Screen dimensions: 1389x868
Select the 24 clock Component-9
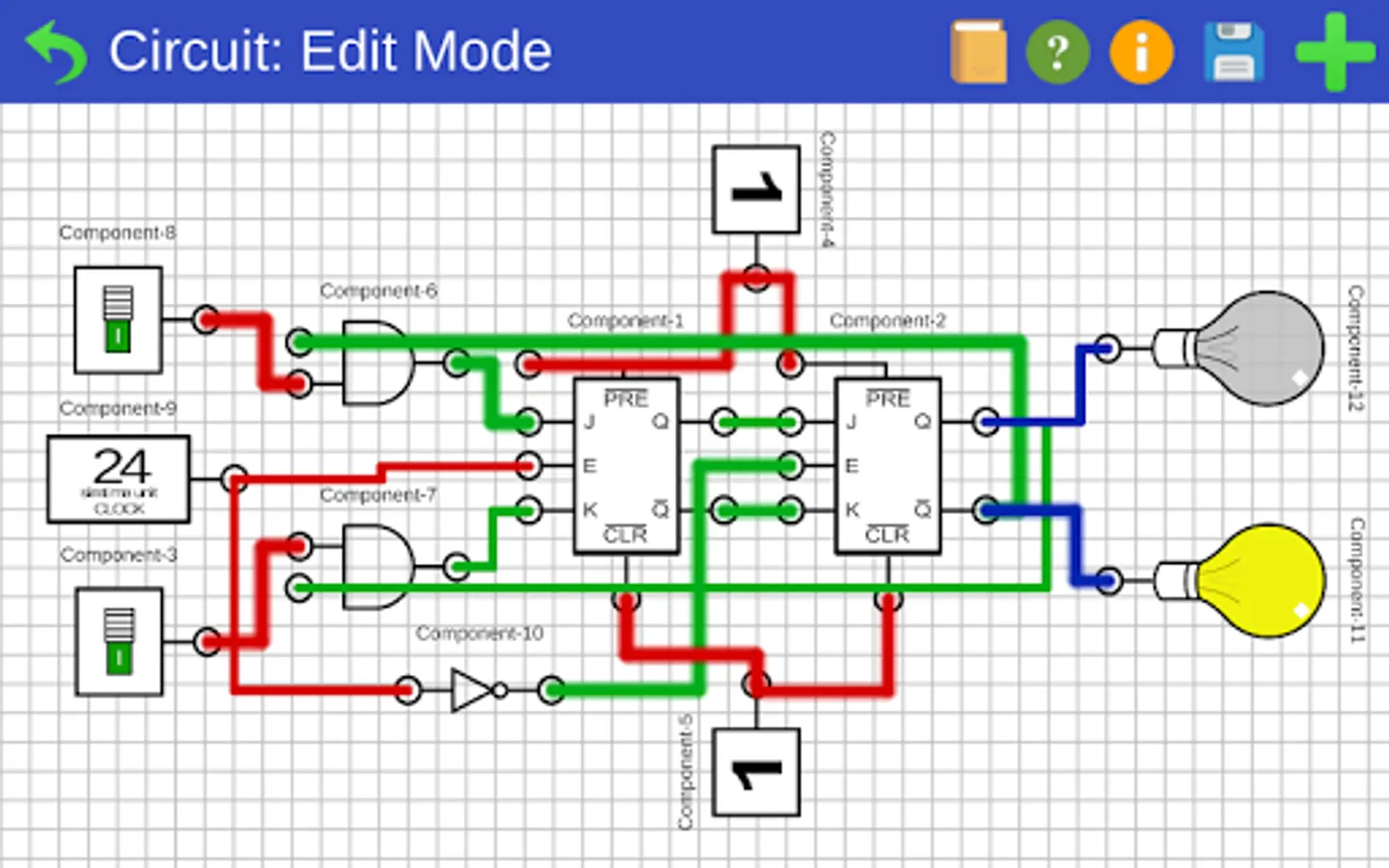[119, 478]
